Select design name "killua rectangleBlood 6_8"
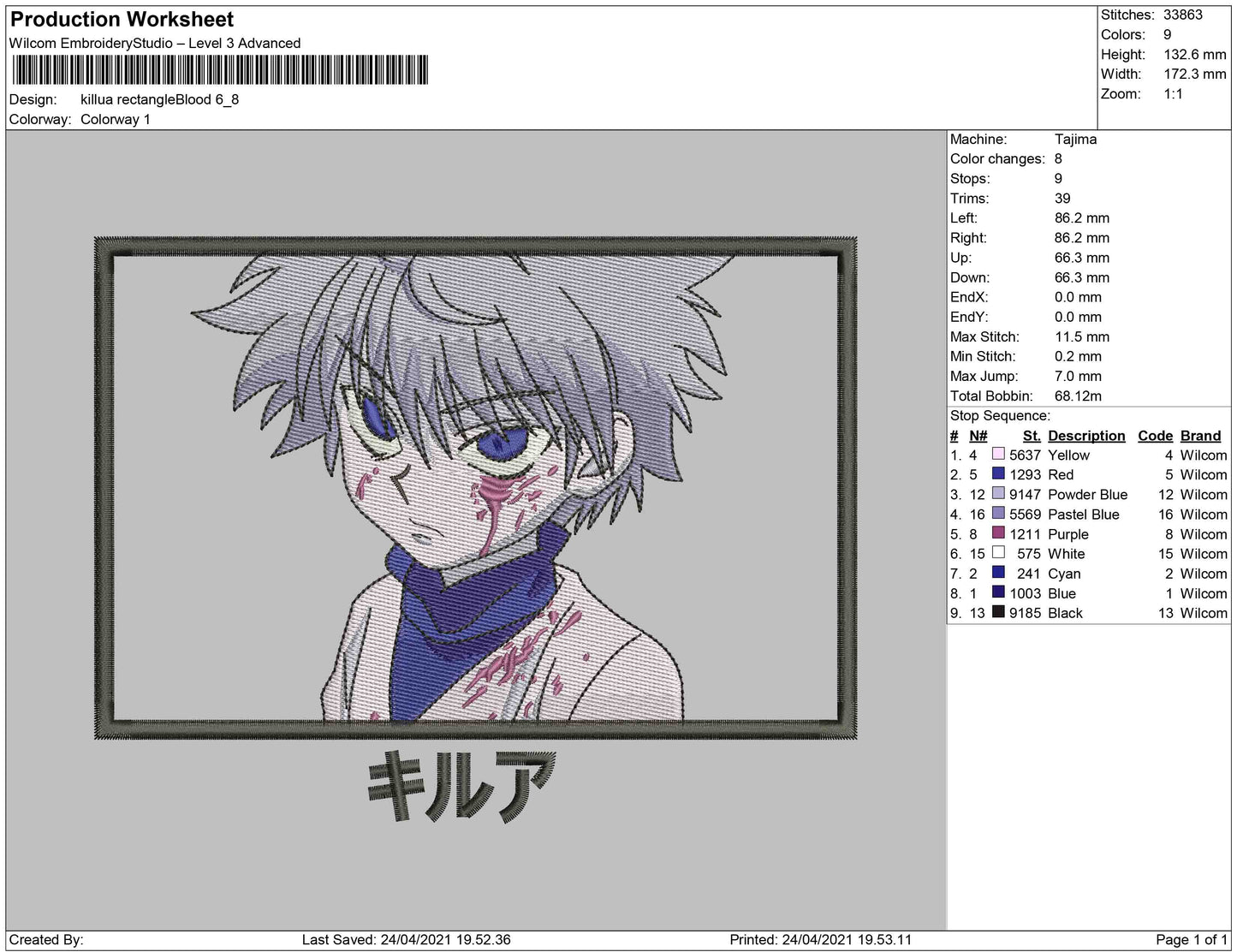Image resolution: width=1237 pixels, height=952 pixels. coord(160,99)
